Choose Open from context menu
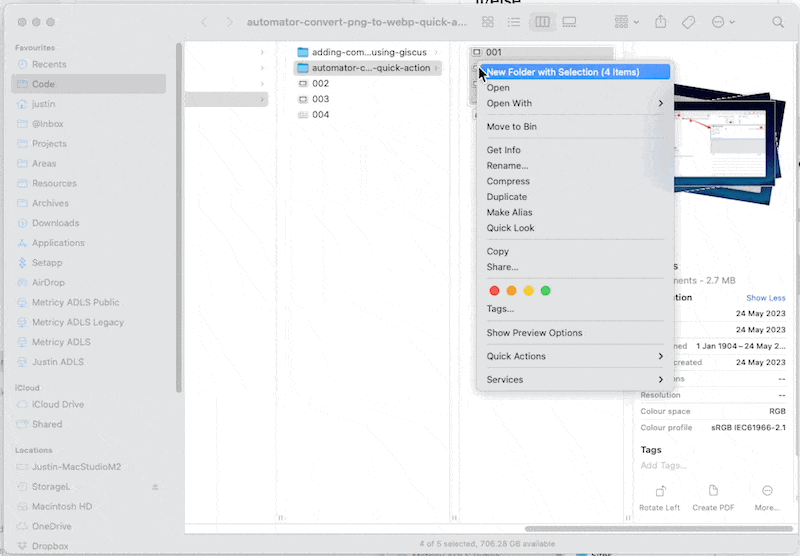 click(574, 88)
